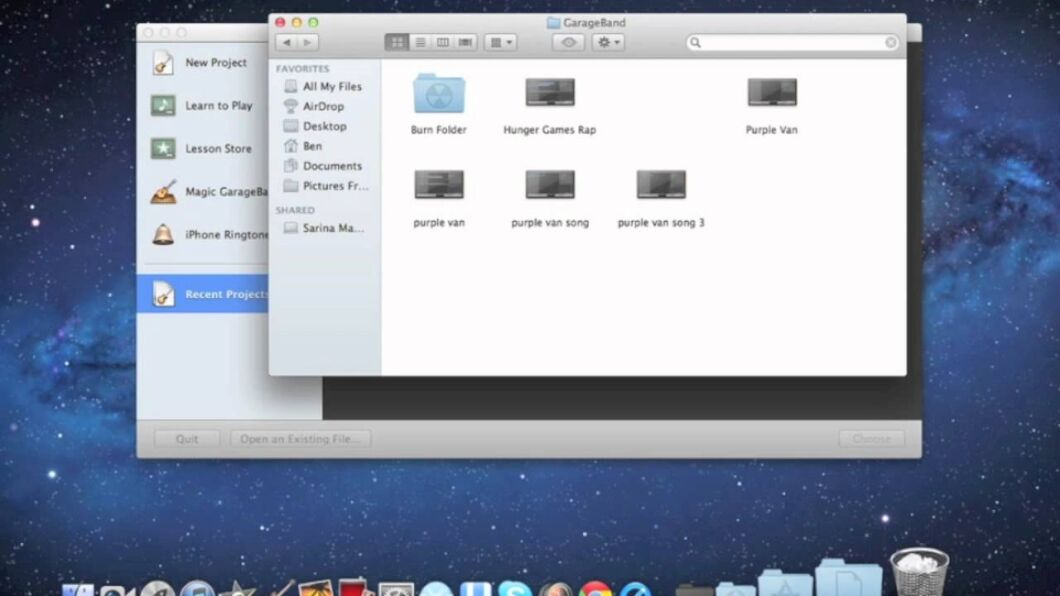The width and height of the screenshot is (1060, 596).
Task: Go to Desktop in Favorites sidebar
Action: pos(324,126)
